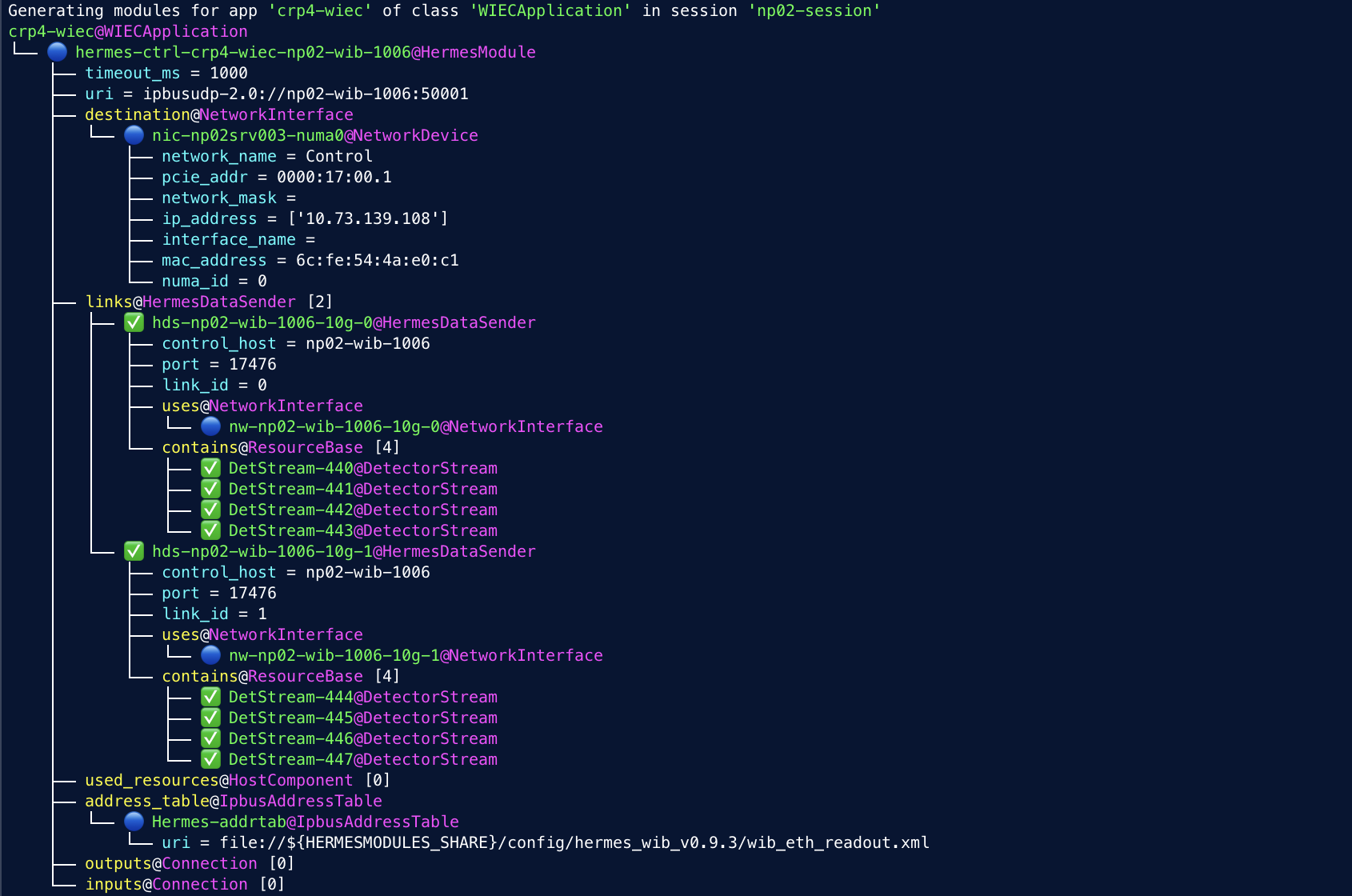Click DetStream-445@DetectorStream text
Screen dimensions: 1352x896
point(363,718)
